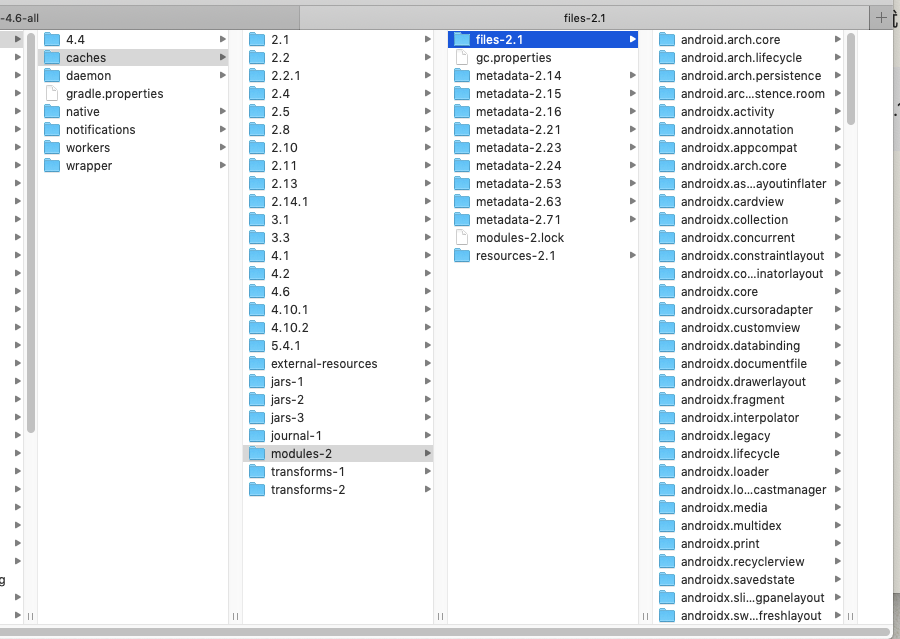Viewport: 900px width, 639px height.
Task: Select the metadata-2.15 folder name
Action: pos(518,94)
